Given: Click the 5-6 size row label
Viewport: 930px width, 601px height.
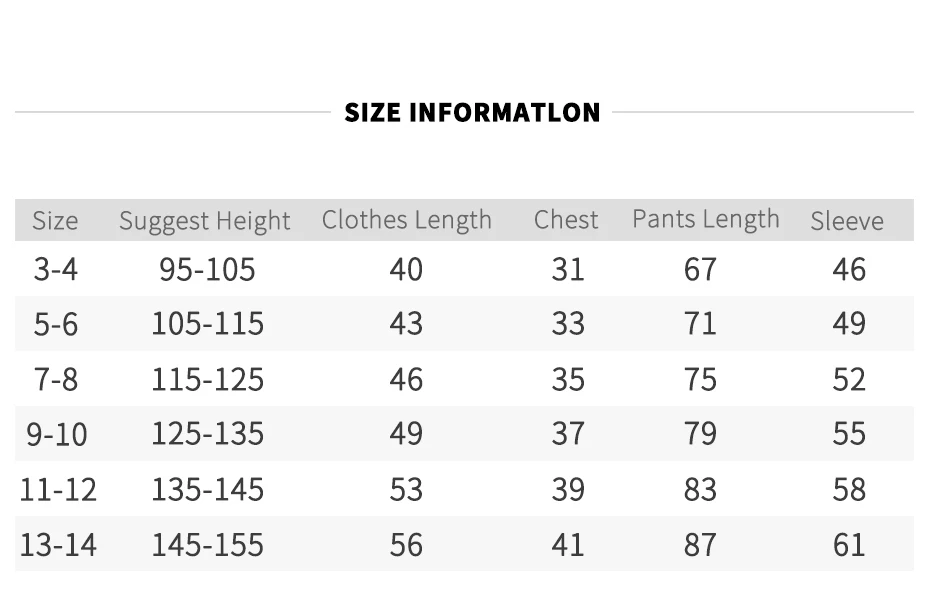Looking at the screenshot, I should point(56,325).
